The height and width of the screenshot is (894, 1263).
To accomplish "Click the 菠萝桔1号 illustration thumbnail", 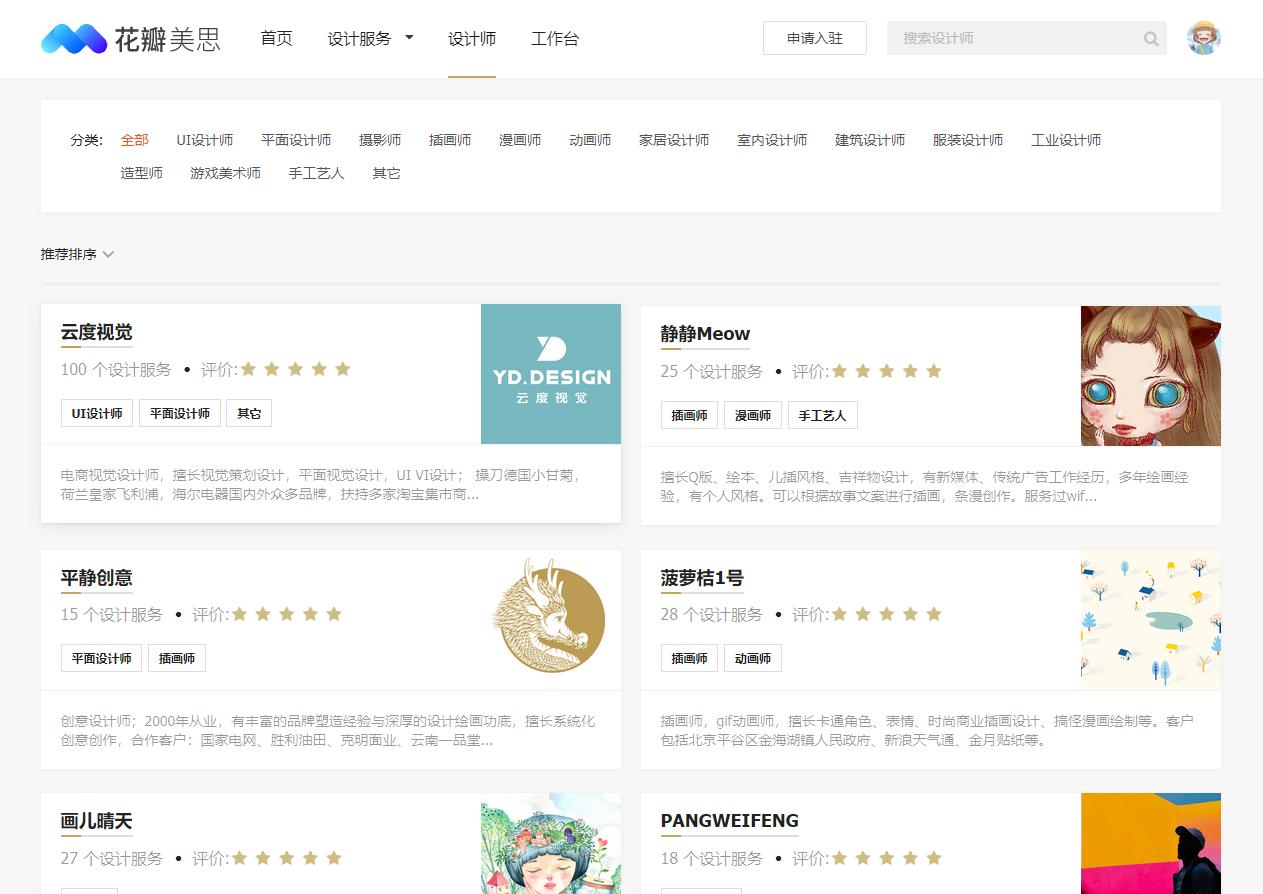I will [1151, 619].
